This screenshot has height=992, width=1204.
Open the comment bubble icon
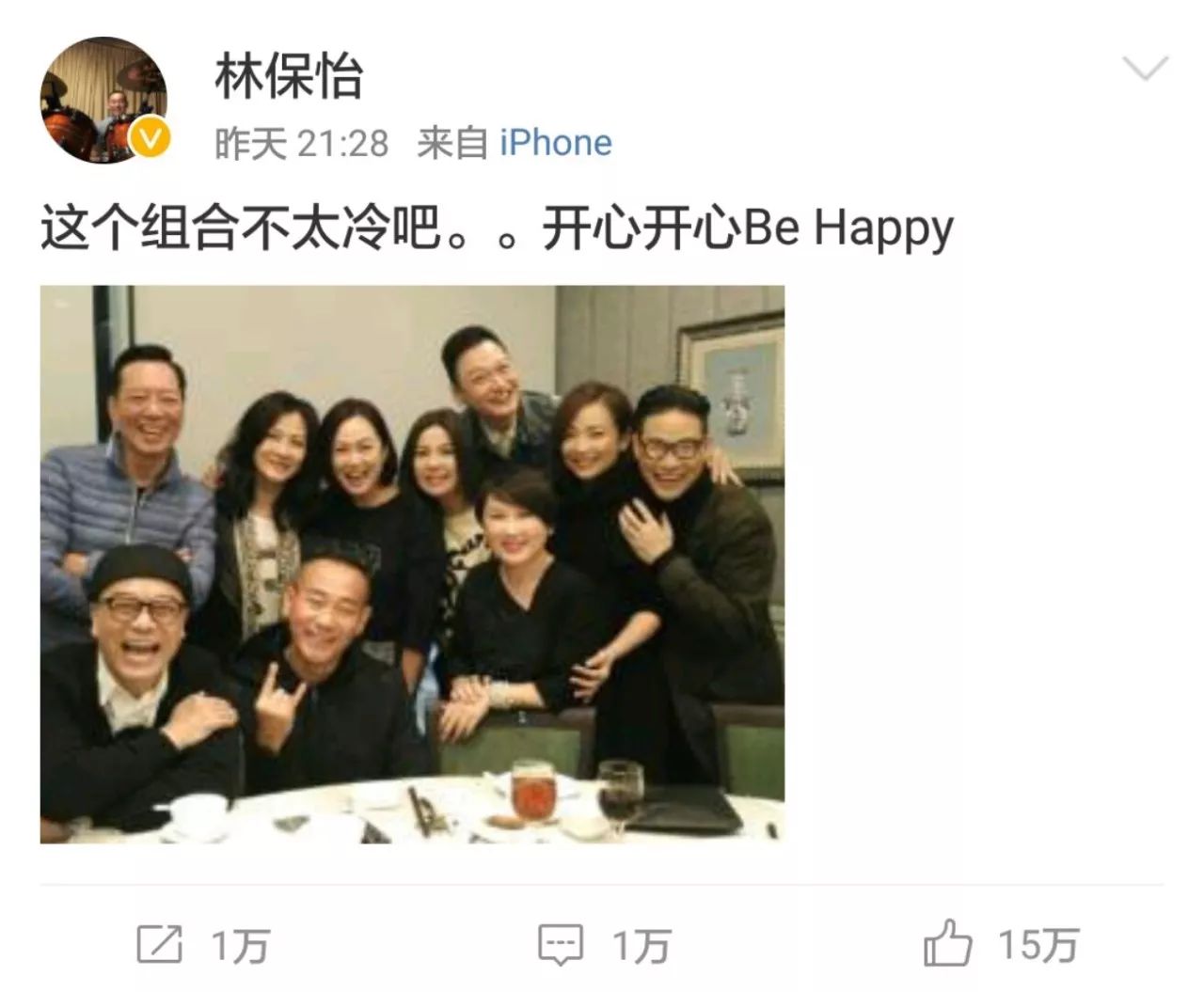(x=561, y=945)
